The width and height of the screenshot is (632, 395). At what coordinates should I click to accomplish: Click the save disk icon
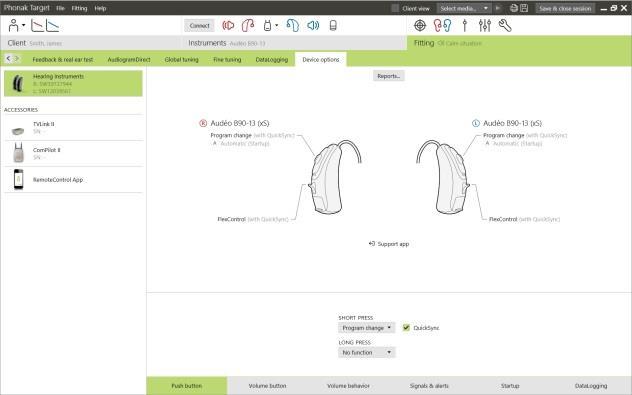(524, 8)
